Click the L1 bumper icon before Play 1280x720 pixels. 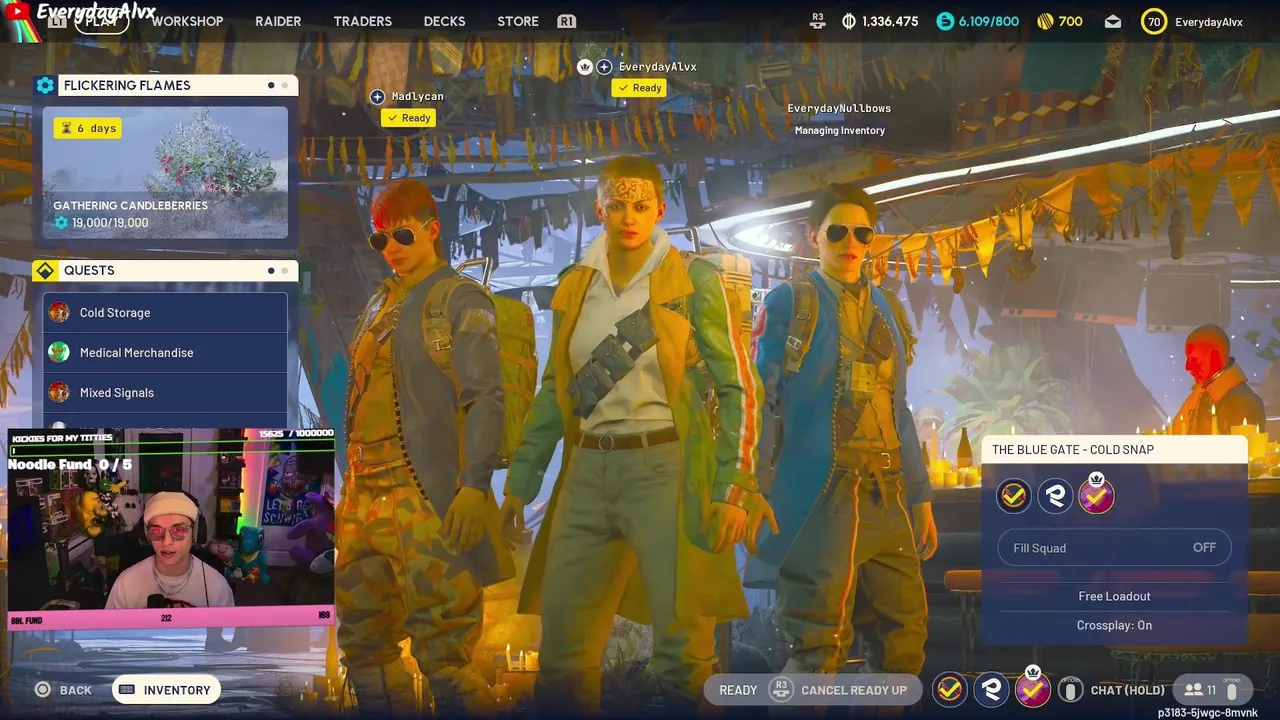(x=57, y=21)
